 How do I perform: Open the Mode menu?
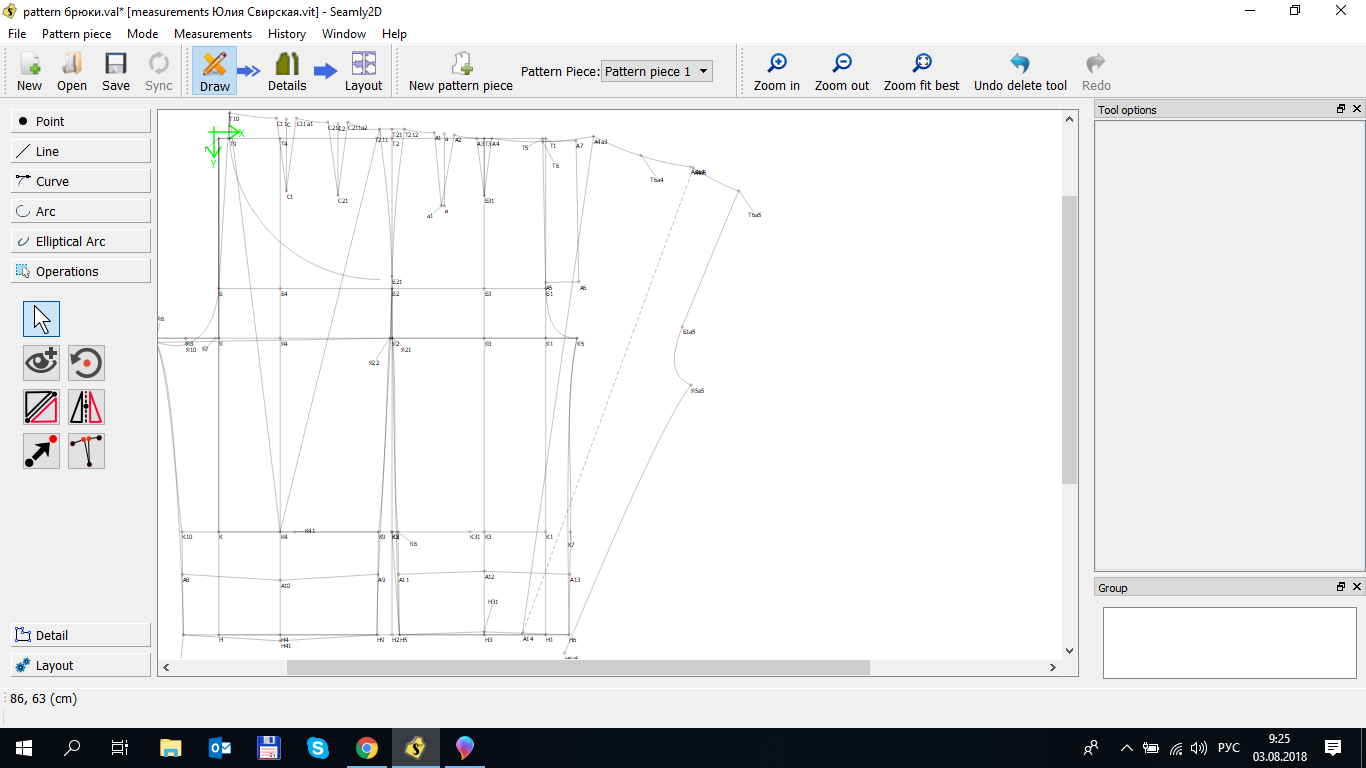click(143, 33)
